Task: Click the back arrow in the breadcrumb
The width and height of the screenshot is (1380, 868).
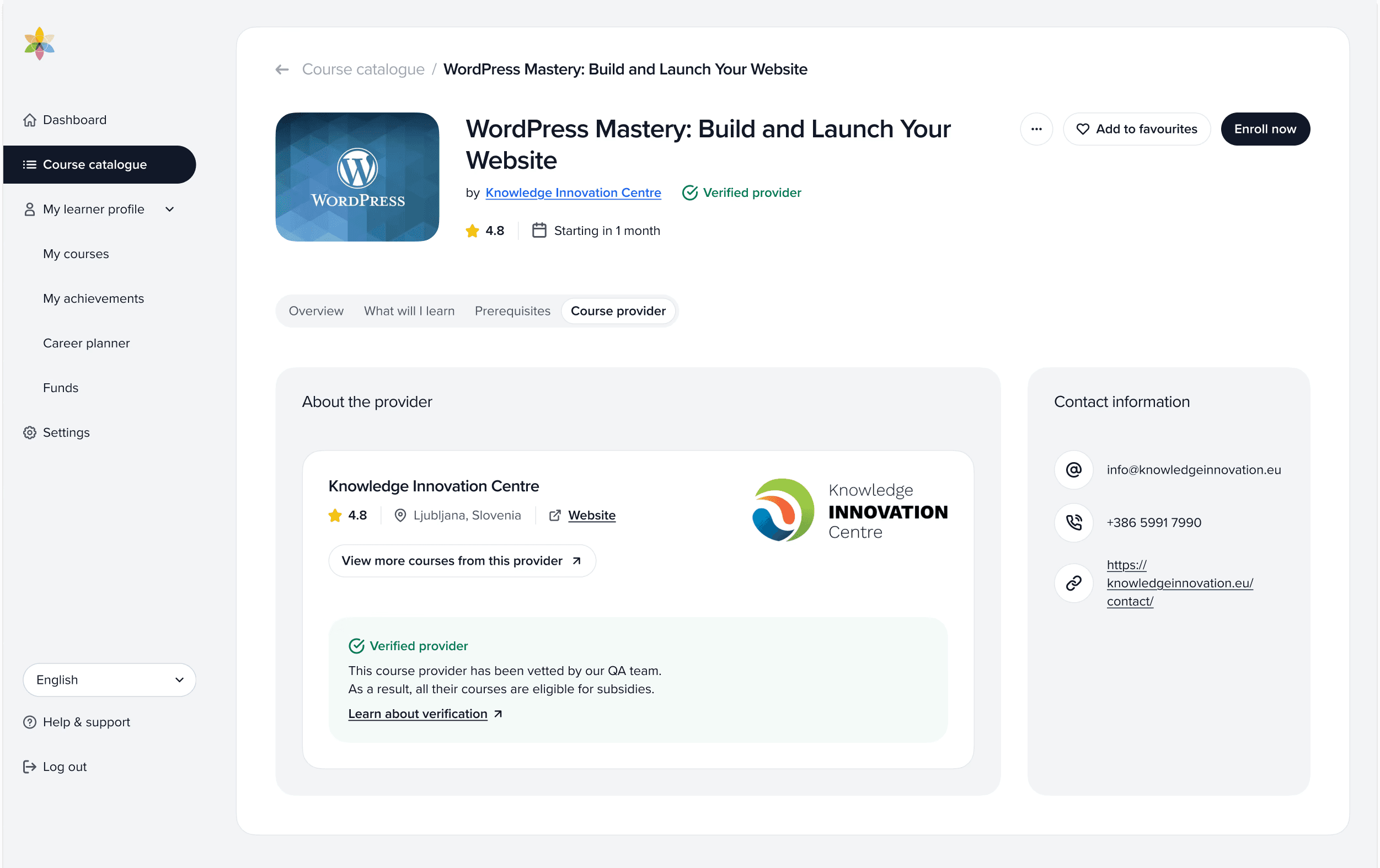Action: coord(281,69)
